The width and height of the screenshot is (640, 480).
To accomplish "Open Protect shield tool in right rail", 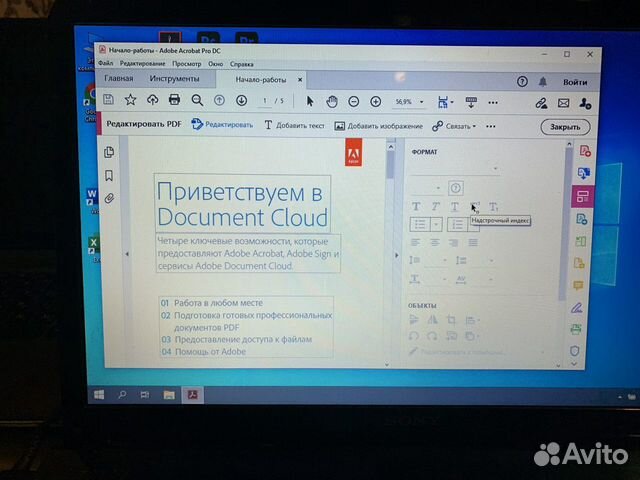I will point(574,351).
